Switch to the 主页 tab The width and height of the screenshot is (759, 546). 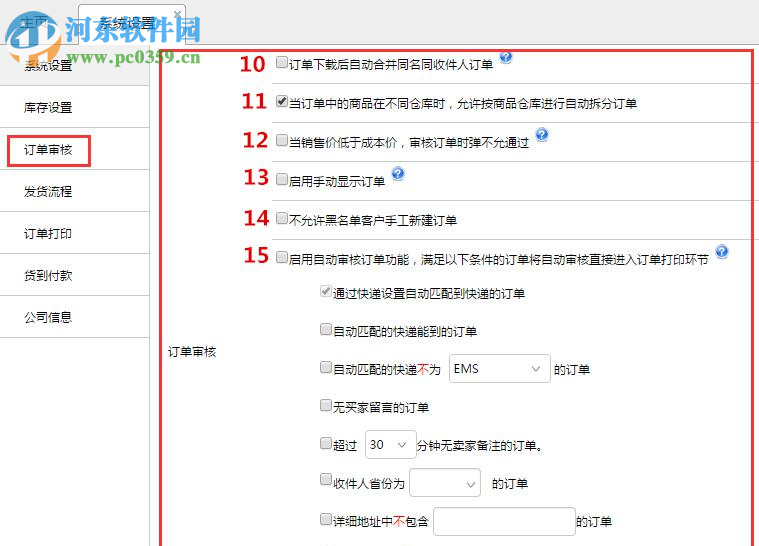coord(35,22)
